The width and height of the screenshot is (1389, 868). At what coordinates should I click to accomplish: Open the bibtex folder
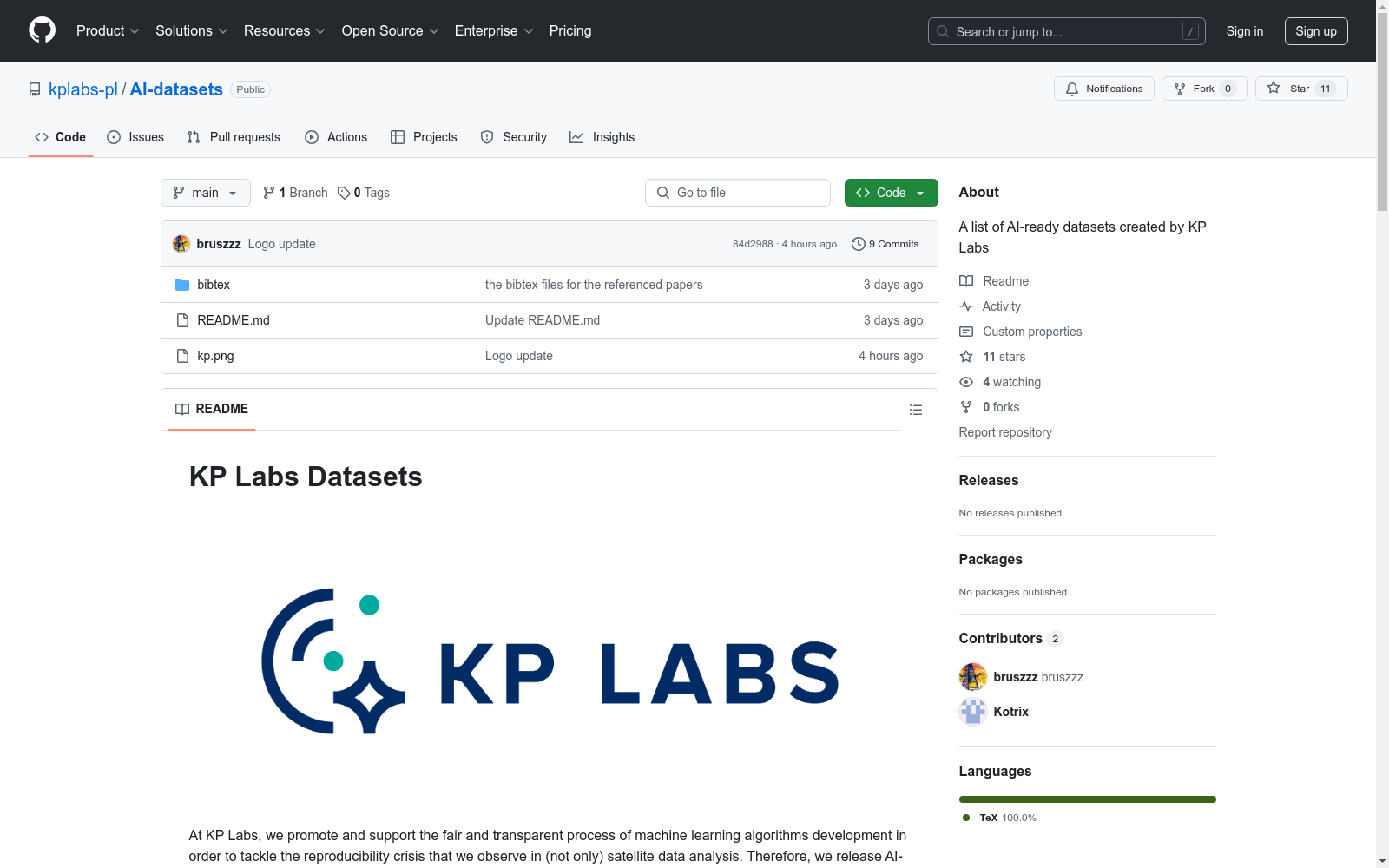click(214, 285)
